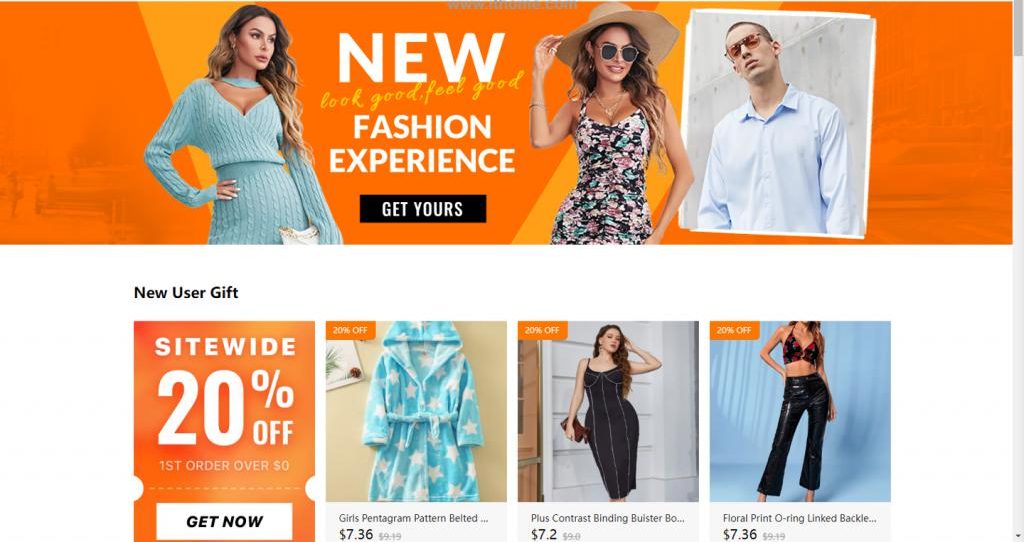Click the $7.36 price under the robe
Image resolution: width=1024 pixels, height=542 pixels.
click(x=356, y=534)
